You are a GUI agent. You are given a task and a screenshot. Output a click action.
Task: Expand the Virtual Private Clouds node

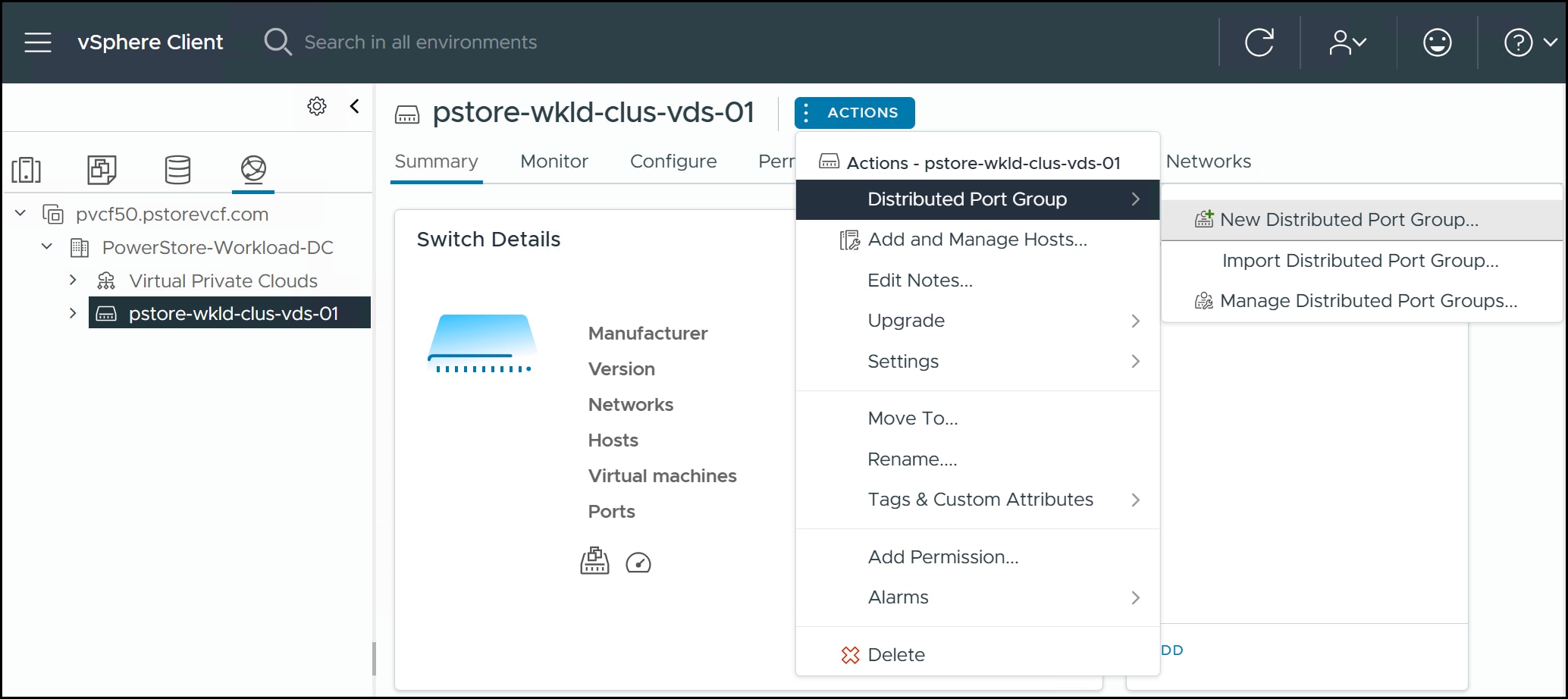pos(73,280)
